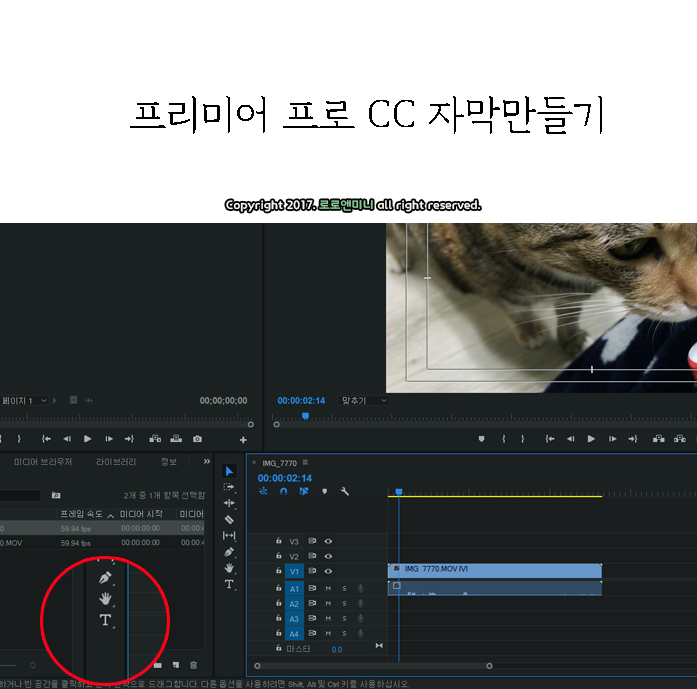
Task: Enable voice-over record on A4 track
Action: click(361, 633)
